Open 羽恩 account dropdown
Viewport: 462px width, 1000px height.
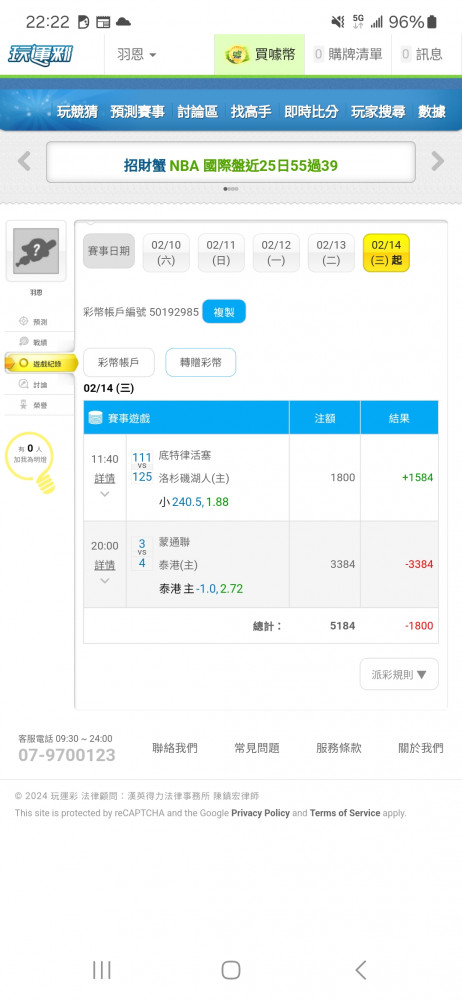coord(137,55)
